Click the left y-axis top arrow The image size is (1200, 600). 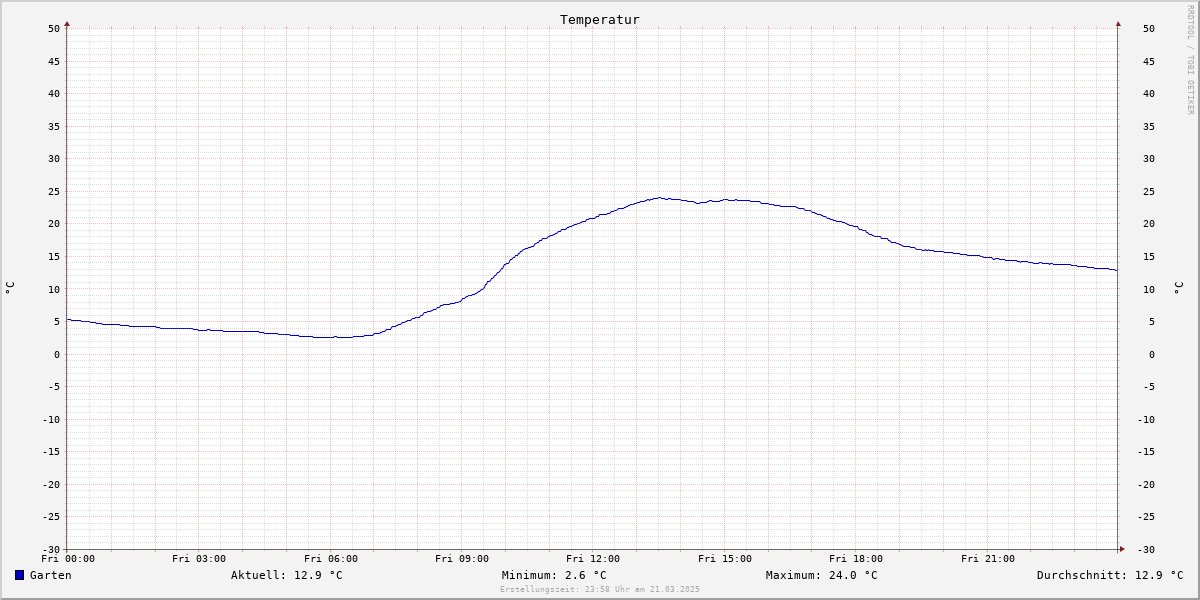point(67,23)
